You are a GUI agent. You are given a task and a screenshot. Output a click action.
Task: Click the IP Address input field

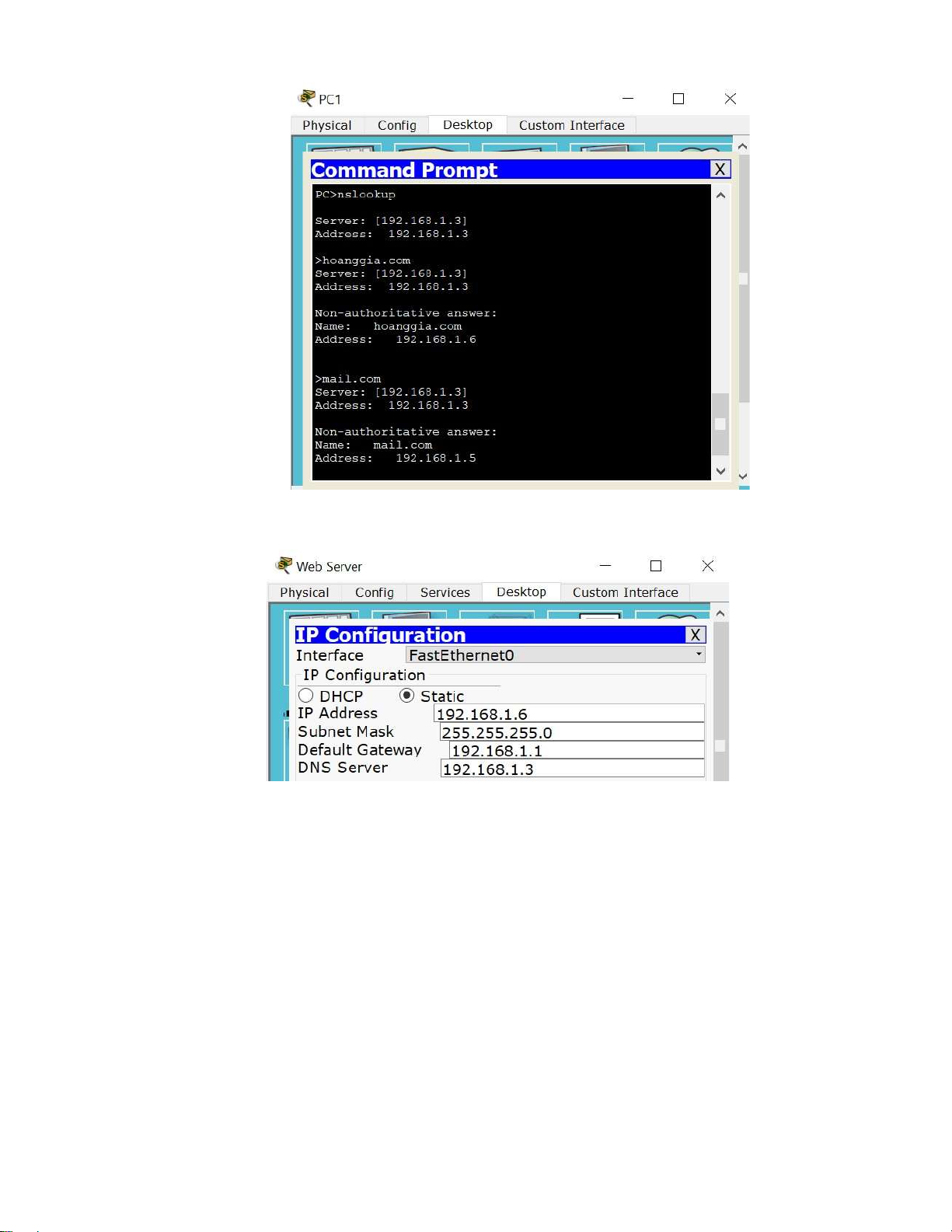[568, 714]
